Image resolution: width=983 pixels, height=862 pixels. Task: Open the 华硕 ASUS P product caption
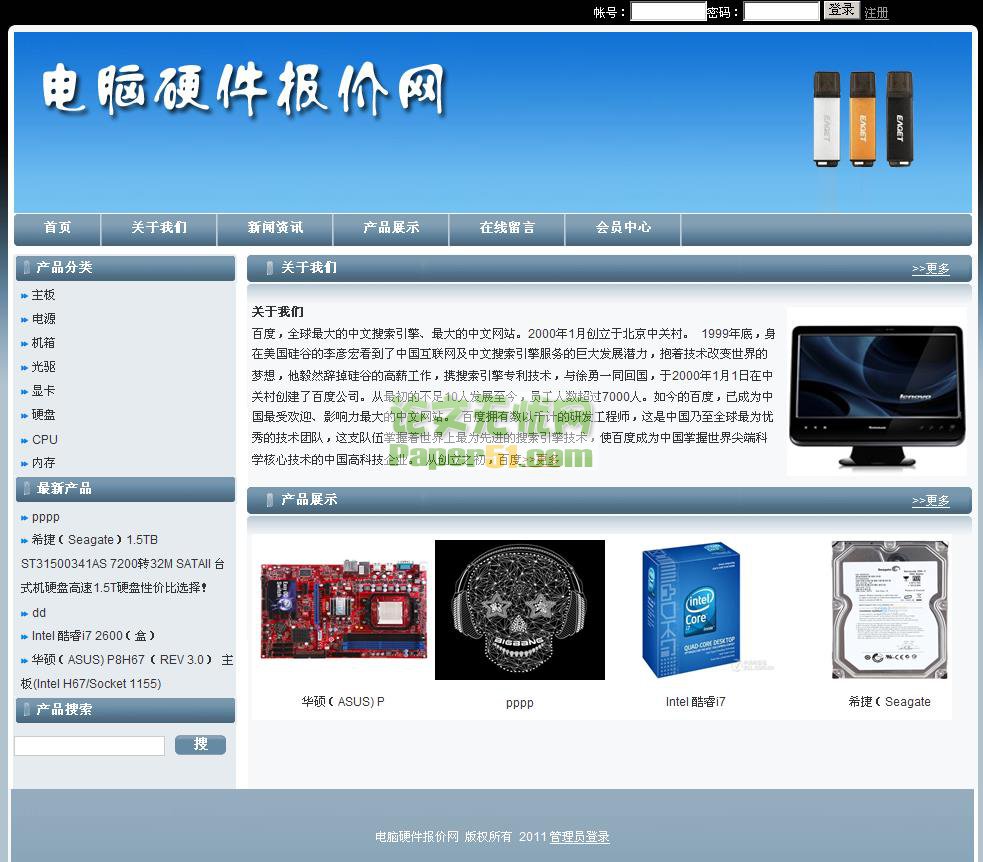click(x=343, y=702)
